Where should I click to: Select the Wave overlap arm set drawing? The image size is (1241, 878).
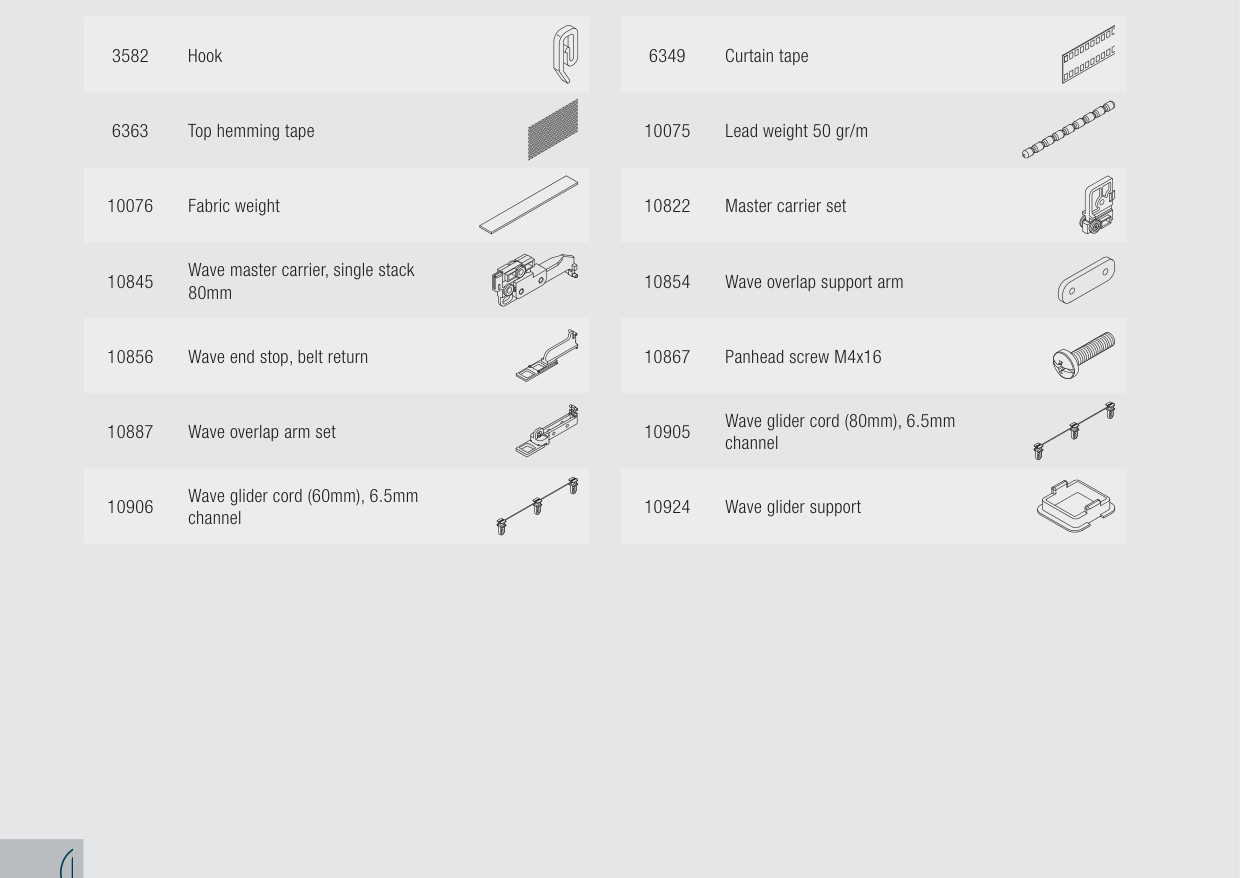click(x=547, y=431)
